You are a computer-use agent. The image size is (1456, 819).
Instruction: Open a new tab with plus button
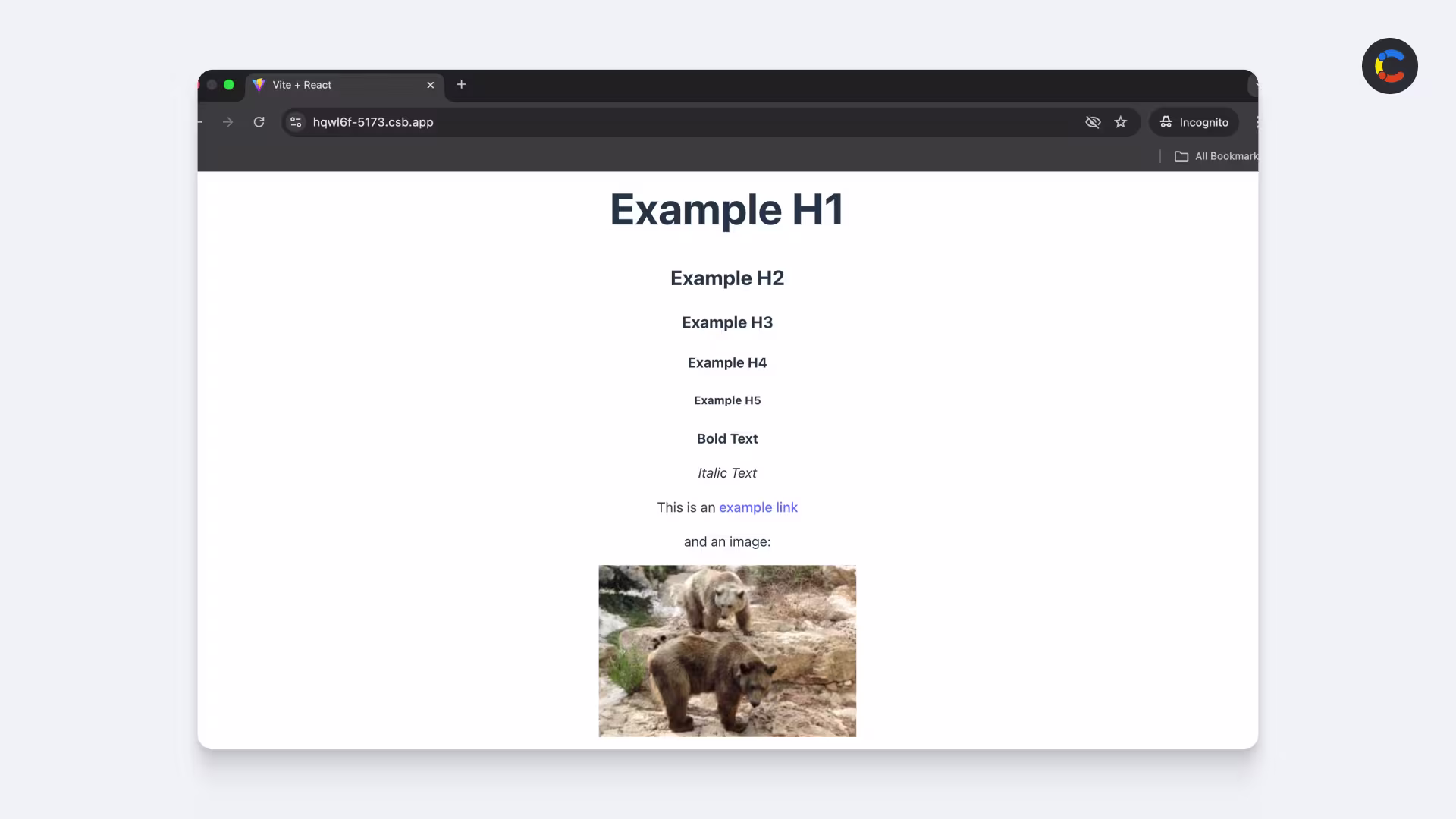[461, 84]
